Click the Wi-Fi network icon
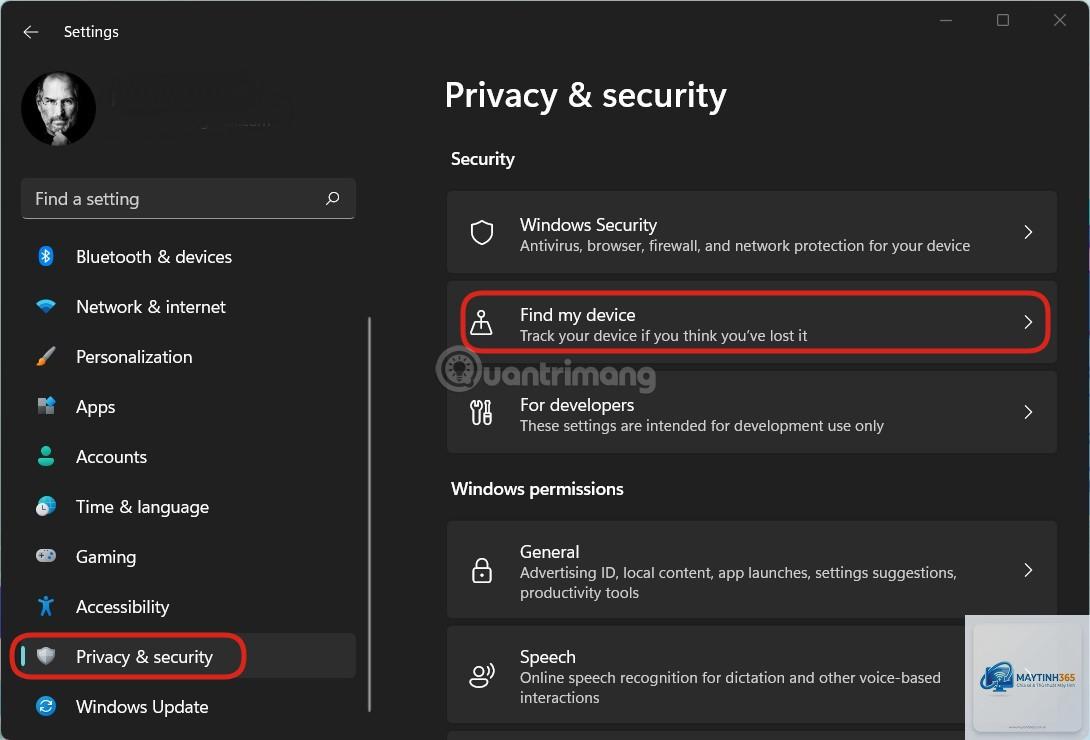1090x740 pixels. point(46,306)
